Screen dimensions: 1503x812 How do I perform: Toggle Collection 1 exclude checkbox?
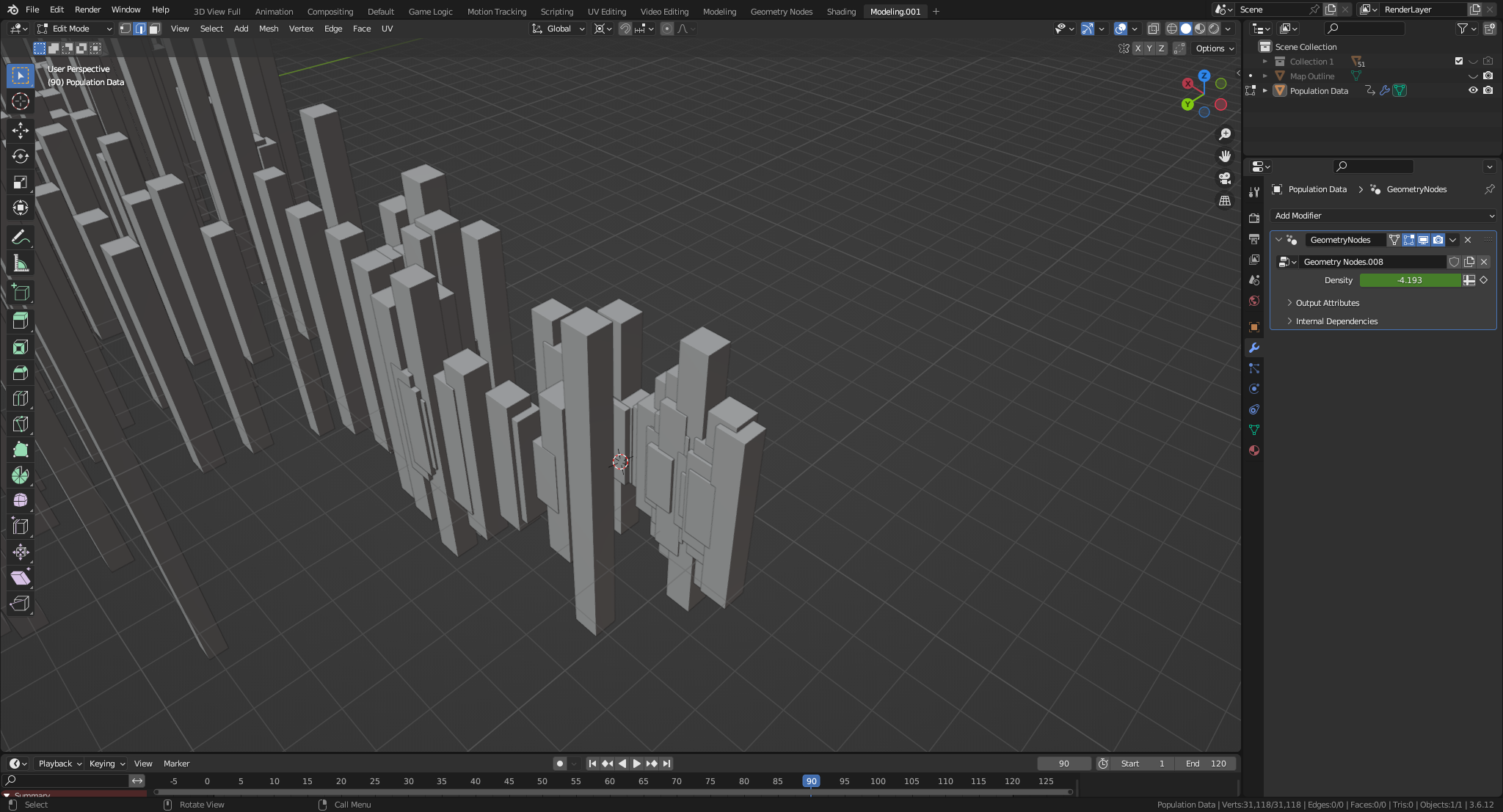point(1458,62)
